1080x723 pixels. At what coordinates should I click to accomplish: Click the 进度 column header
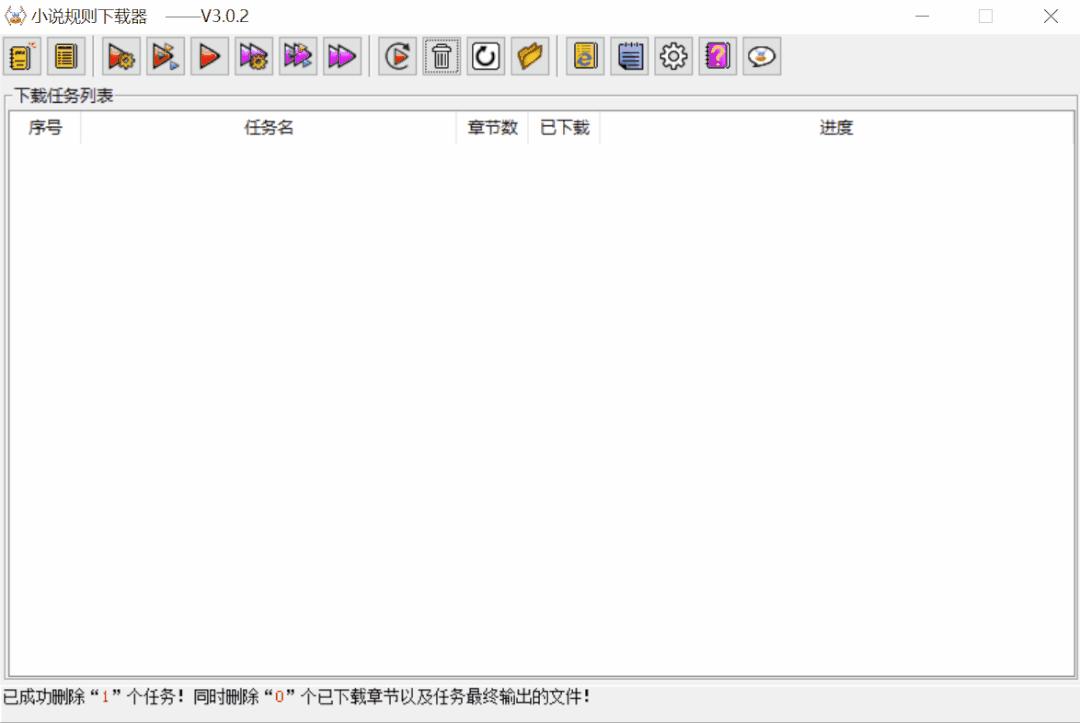pos(835,127)
